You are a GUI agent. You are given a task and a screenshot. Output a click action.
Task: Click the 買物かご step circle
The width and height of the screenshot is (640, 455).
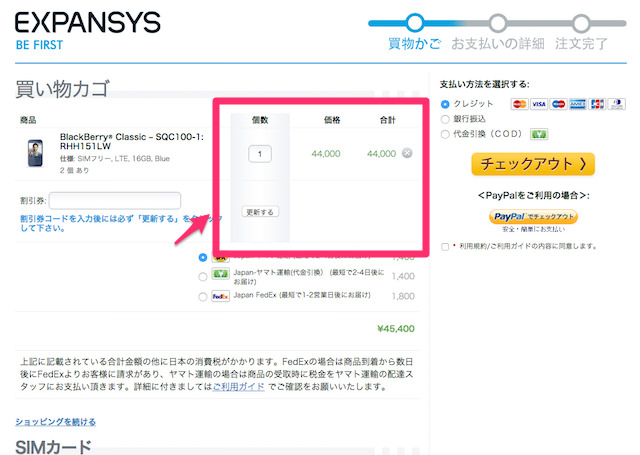tap(415, 23)
